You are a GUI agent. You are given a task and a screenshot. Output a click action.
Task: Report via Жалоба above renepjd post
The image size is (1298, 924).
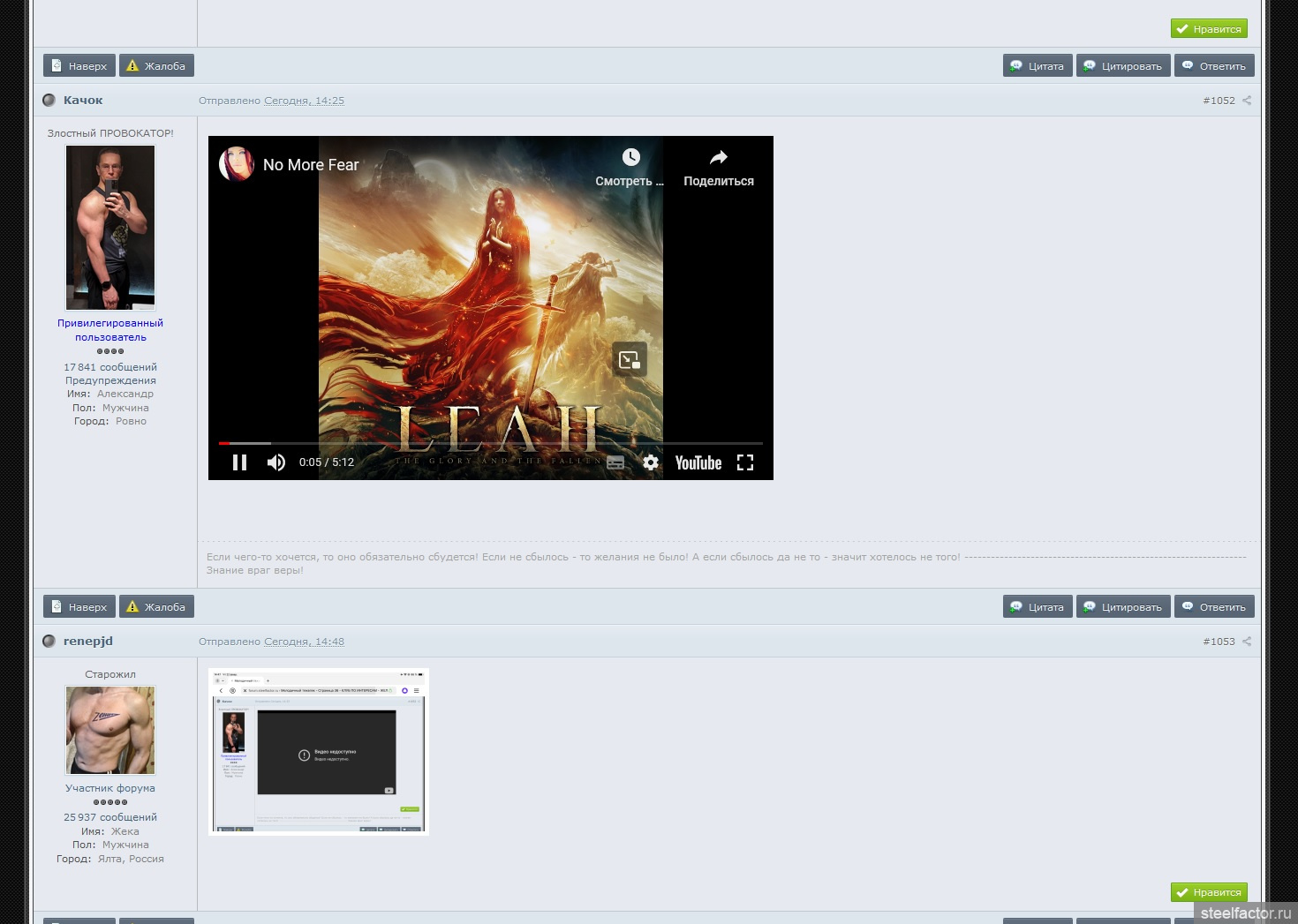coord(156,606)
